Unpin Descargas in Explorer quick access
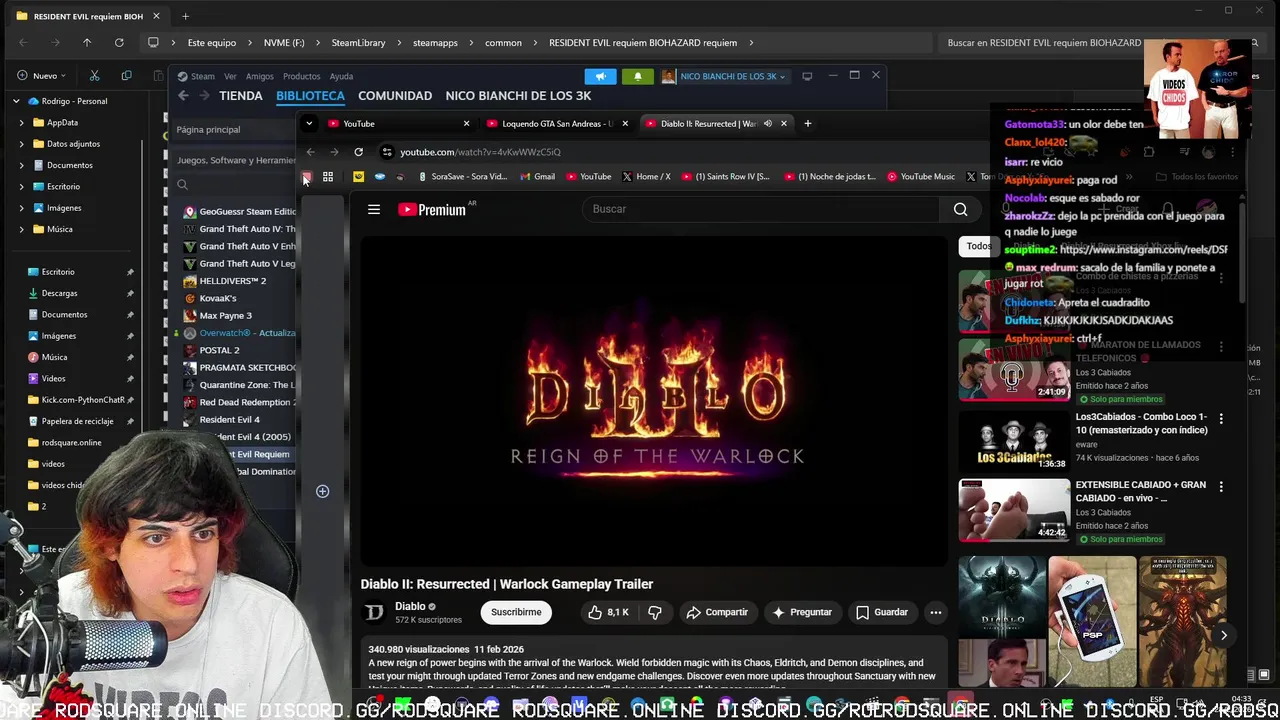 click(x=130, y=293)
